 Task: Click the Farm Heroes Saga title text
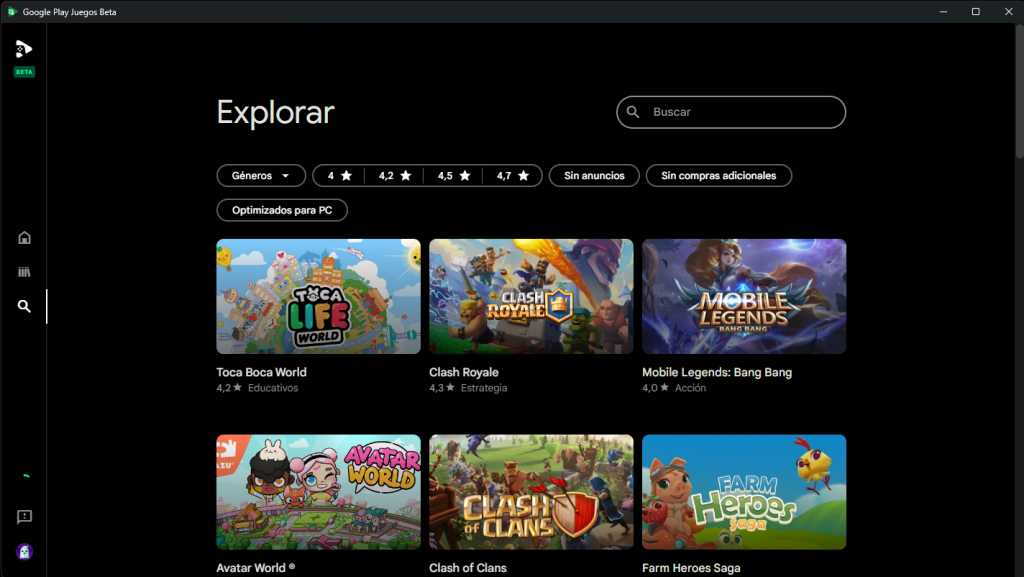pos(691,568)
